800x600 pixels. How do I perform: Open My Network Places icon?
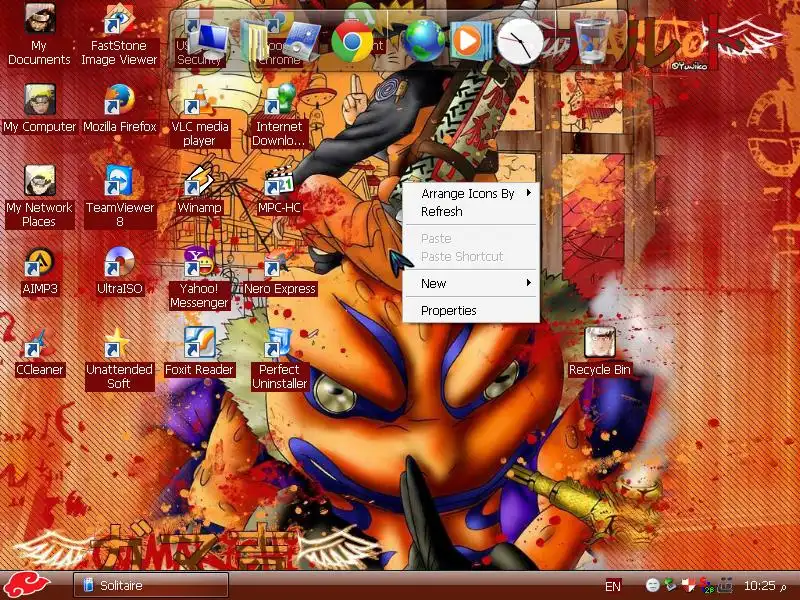click(39, 196)
